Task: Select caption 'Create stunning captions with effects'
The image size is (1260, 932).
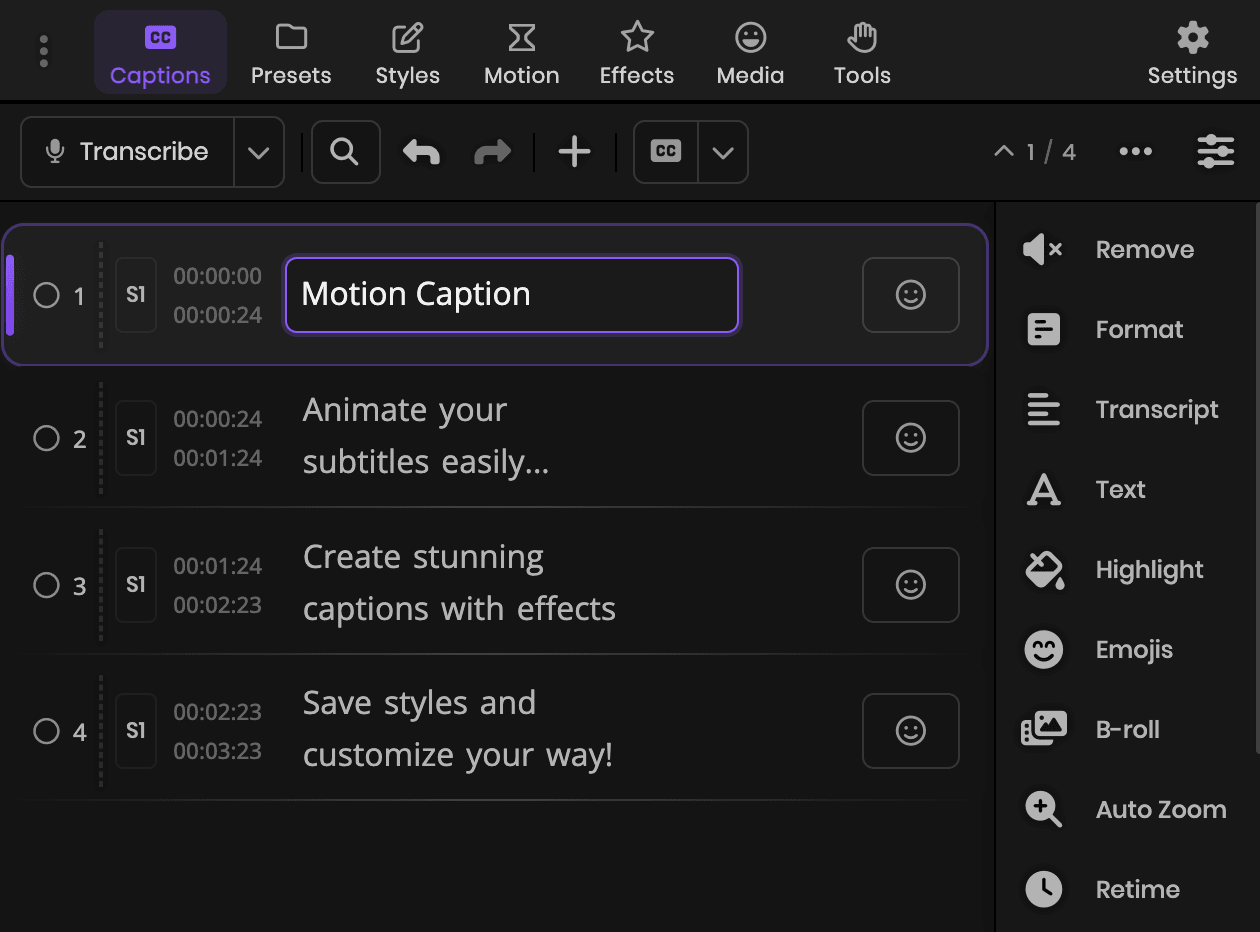Action: point(459,583)
